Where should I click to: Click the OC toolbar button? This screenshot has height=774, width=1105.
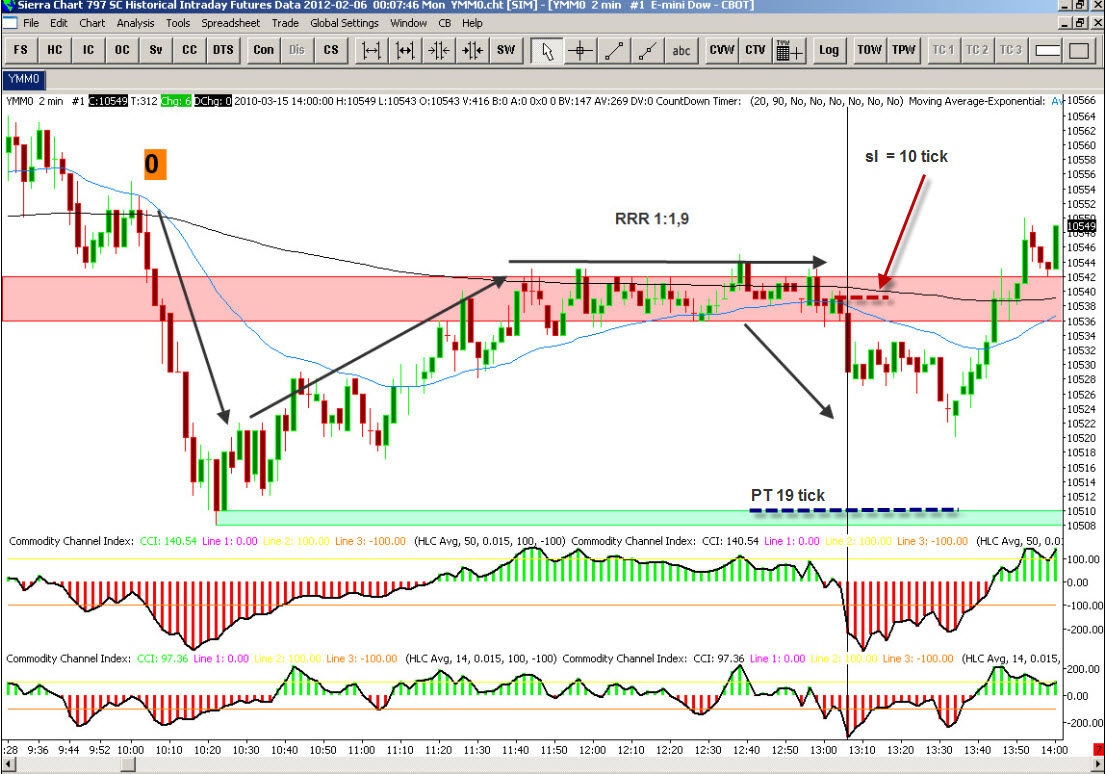(122, 50)
